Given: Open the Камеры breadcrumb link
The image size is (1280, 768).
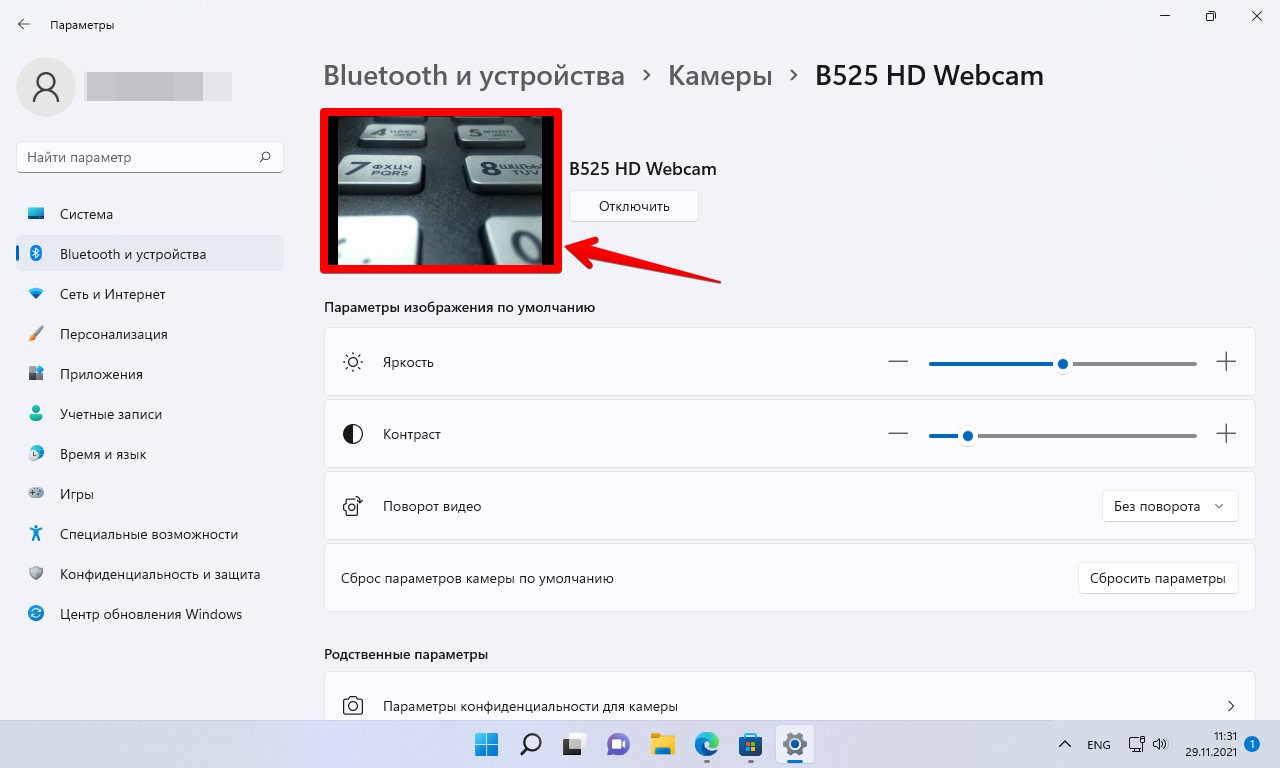Looking at the screenshot, I should (x=720, y=75).
